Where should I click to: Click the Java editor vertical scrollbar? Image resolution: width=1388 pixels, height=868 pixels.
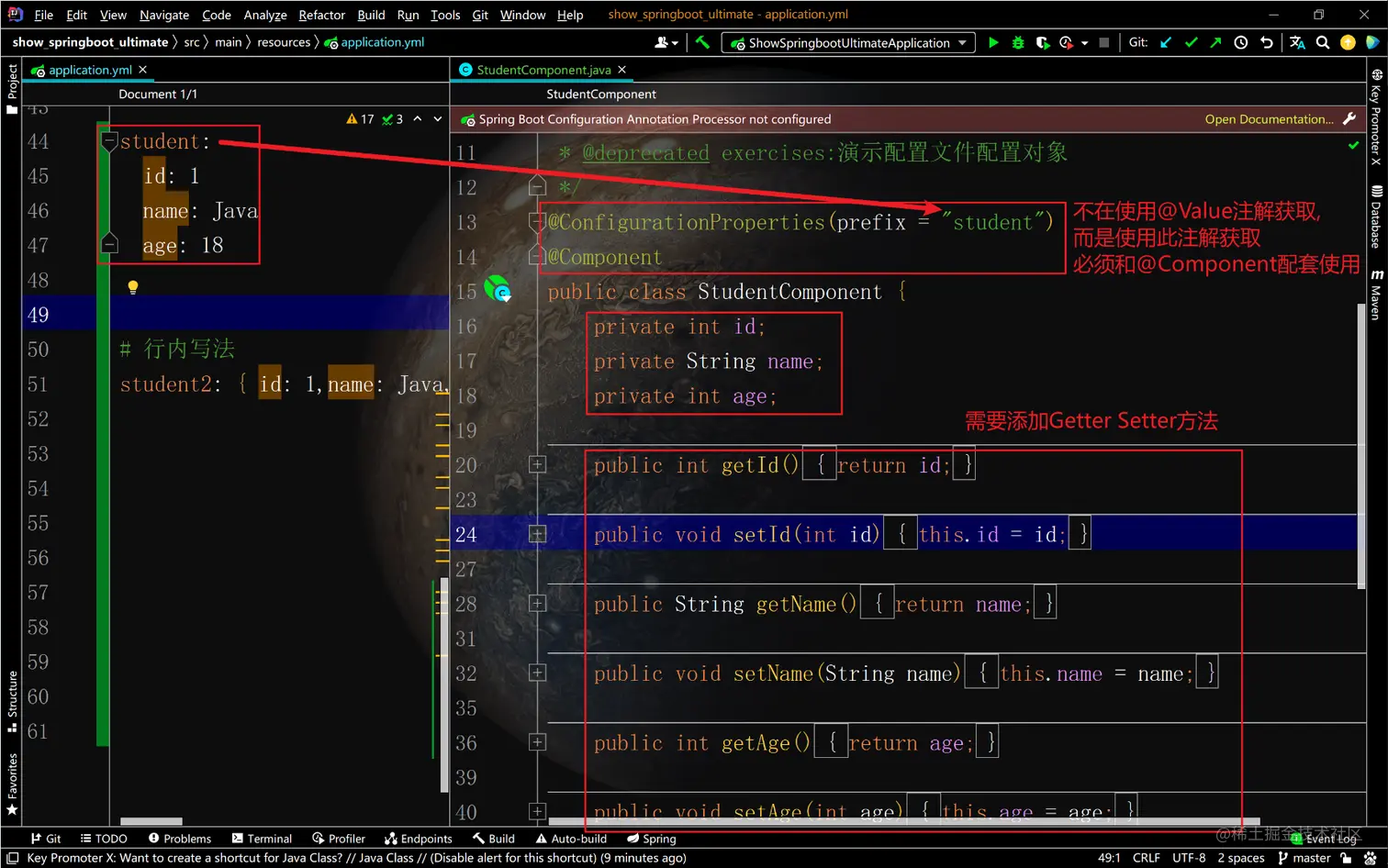pos(1361,445)
